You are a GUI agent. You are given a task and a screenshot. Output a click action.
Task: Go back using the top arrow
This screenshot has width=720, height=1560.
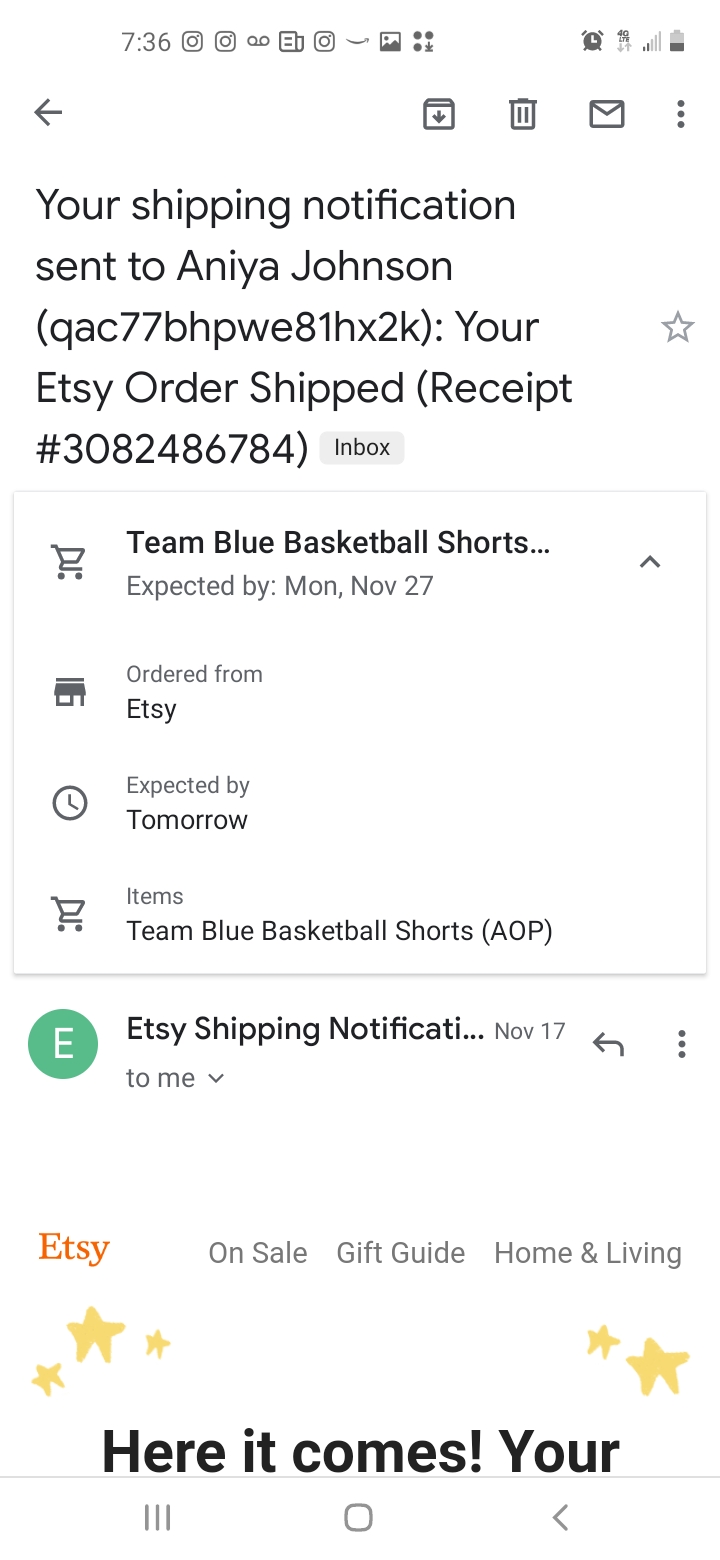coord(48,113)
